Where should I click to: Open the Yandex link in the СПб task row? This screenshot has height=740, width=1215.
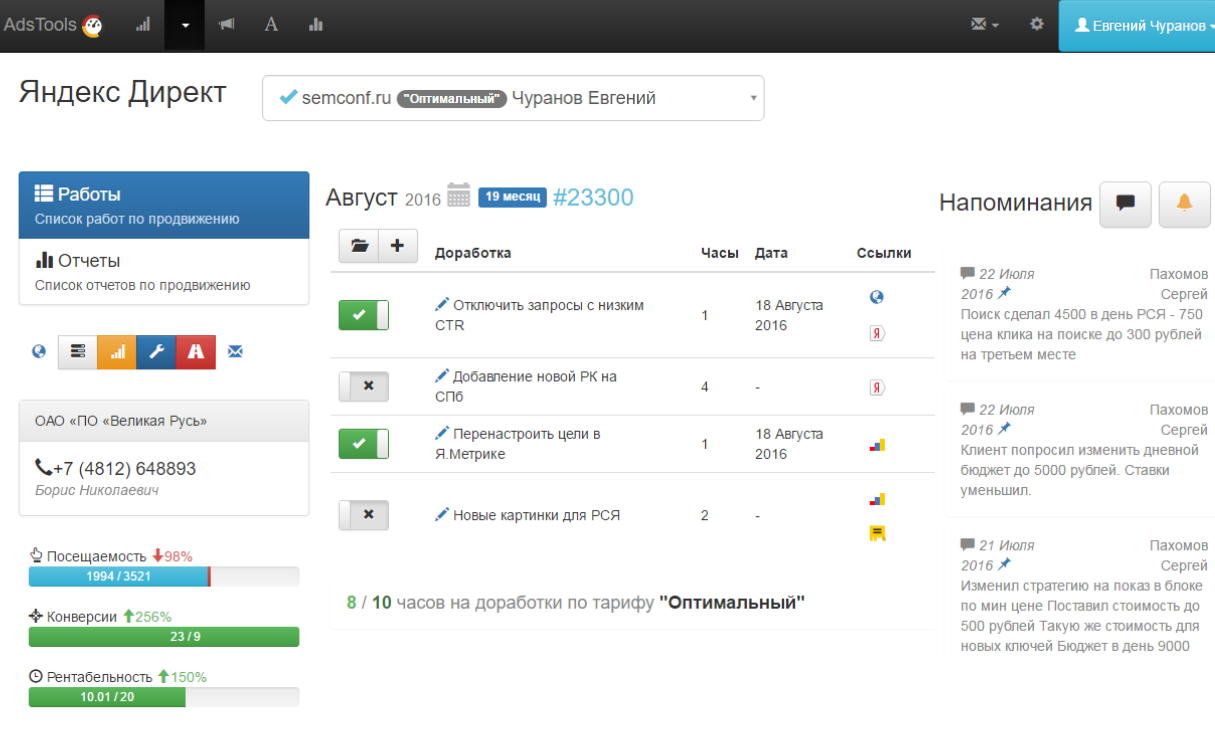tap(877, 387)
